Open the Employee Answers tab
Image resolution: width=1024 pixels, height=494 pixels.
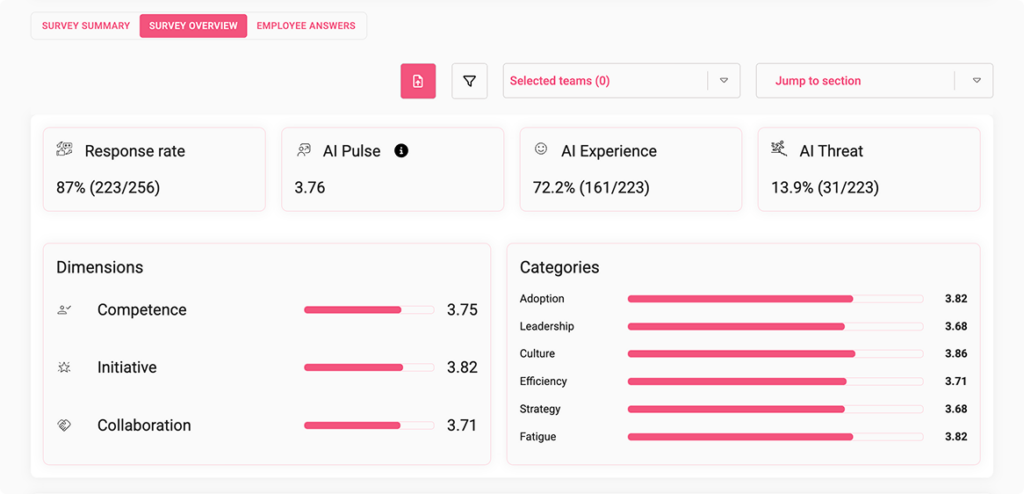pos(306,26)
